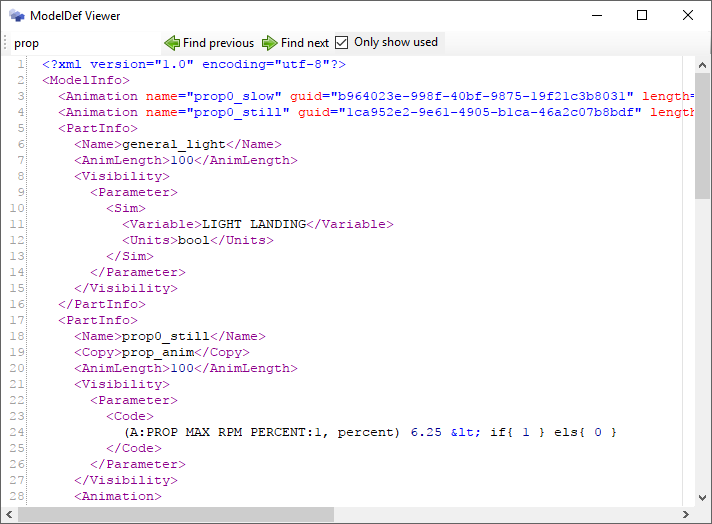Viewport: 712px width, 524px height.
Task: Click the closing PartInfo tag on line 16
Action: pyautogui.click(x=102, y=304)
